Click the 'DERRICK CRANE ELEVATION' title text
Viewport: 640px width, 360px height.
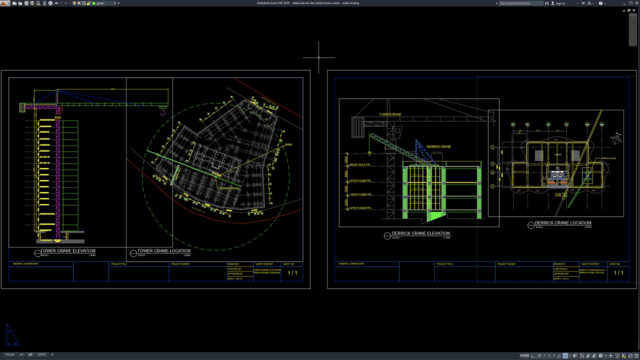point(421,233)
